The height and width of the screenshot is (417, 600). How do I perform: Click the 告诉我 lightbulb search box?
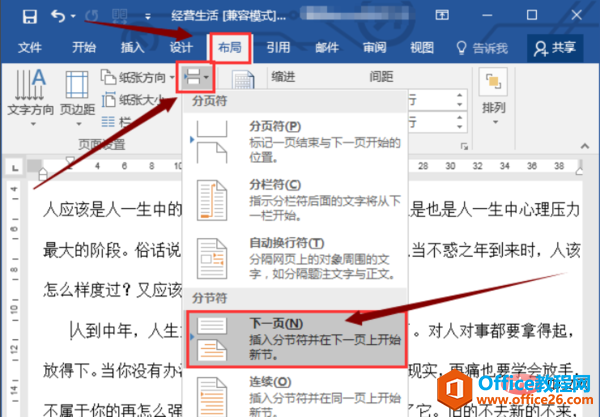(482, 48)
